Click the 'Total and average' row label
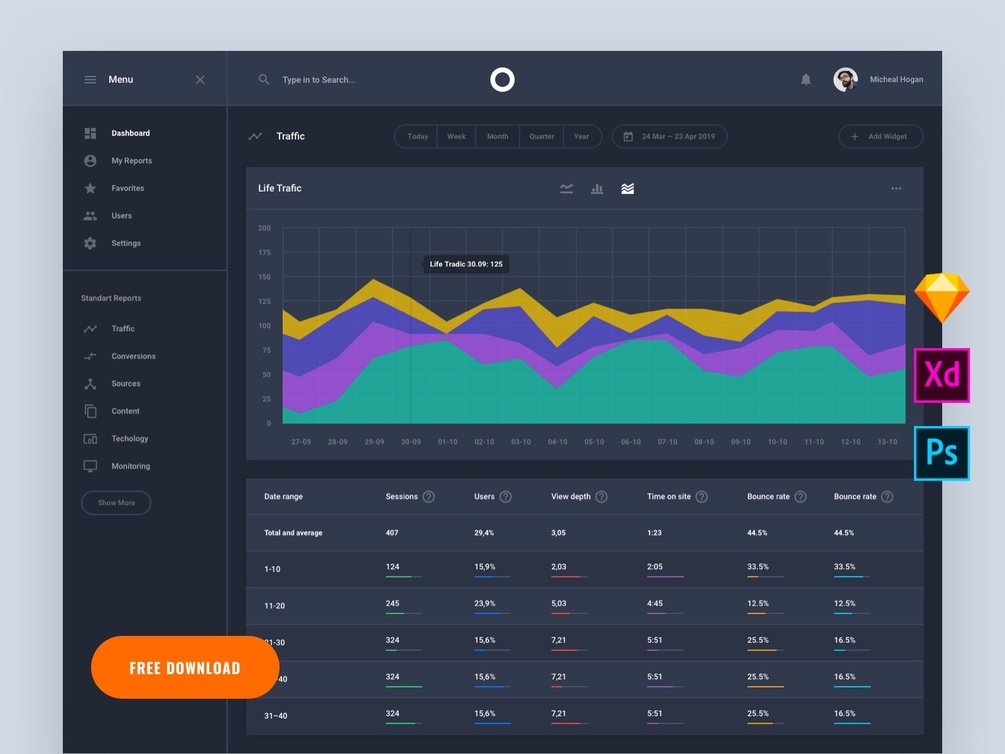The width and height of the screenshot is (1005, 754). coord(293,533)
